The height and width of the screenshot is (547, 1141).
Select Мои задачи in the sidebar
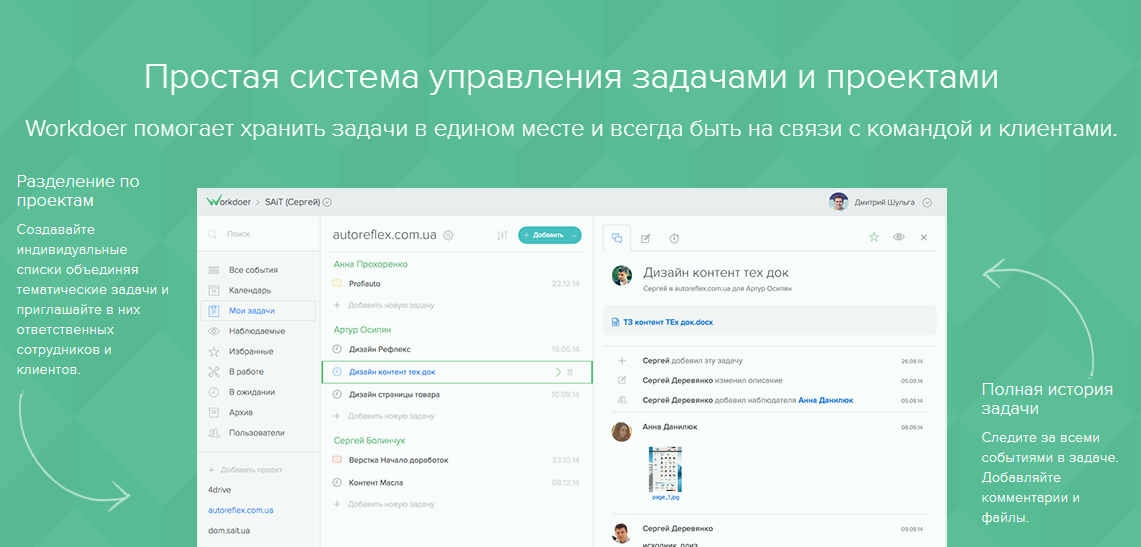click(258, 311)
